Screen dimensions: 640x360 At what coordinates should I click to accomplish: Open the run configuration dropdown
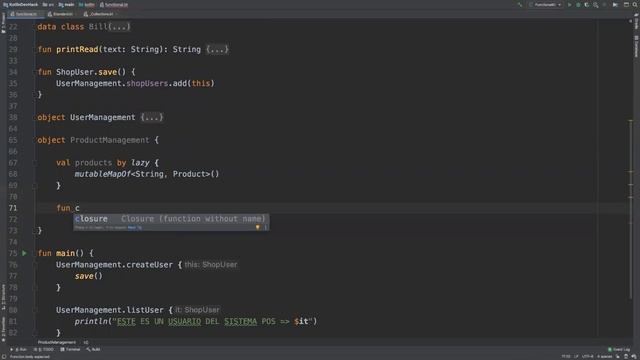tap(545, 5)
